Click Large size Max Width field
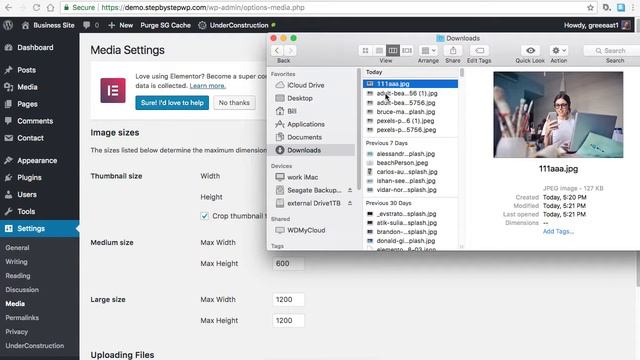The height and width of the screenshot is (360, 640). tap(288, 300)
